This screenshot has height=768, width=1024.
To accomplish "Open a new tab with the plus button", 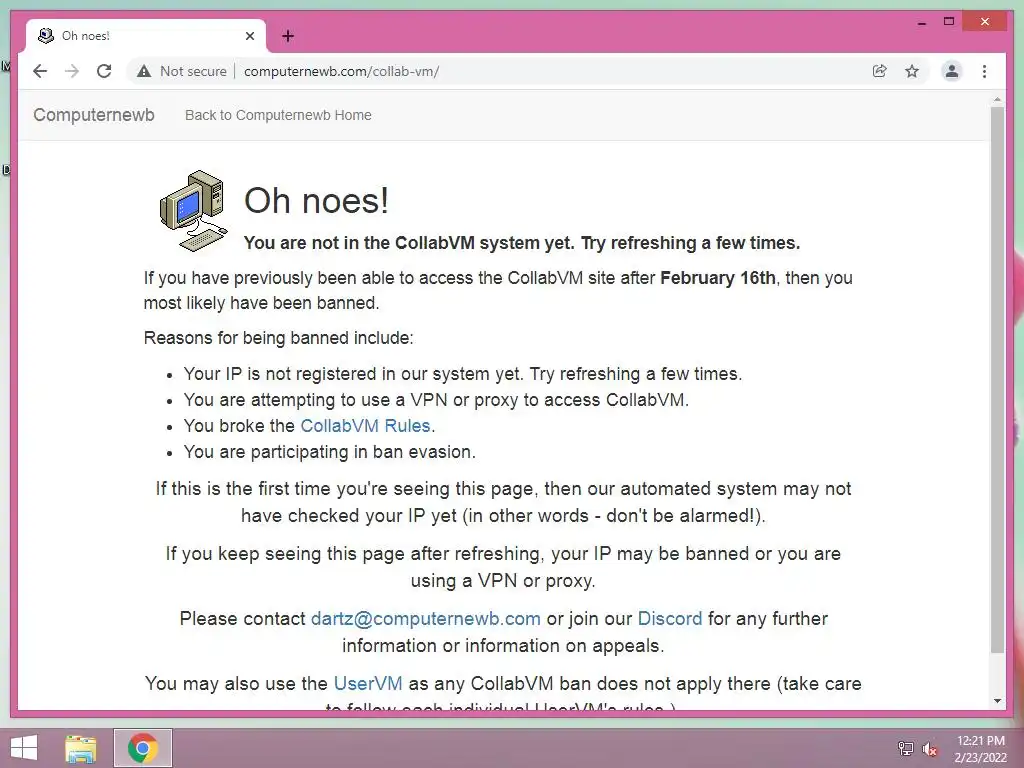I will click(x=288, y=36).
